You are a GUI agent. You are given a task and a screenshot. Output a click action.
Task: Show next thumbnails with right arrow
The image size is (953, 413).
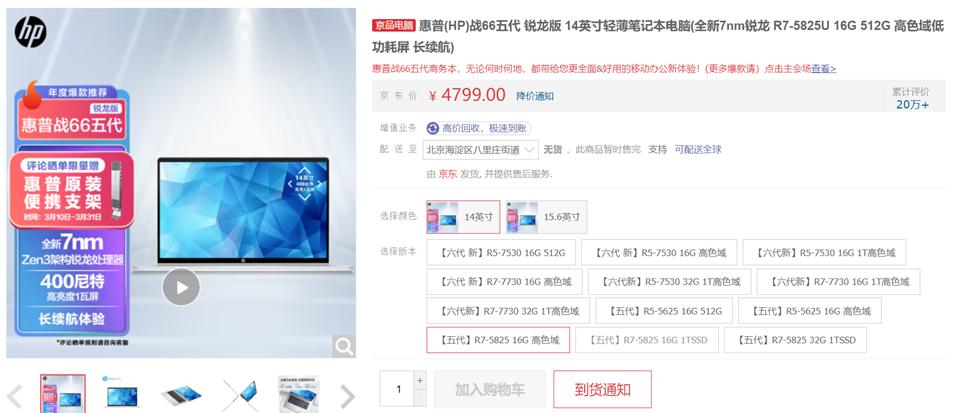[x=347, y=397]
